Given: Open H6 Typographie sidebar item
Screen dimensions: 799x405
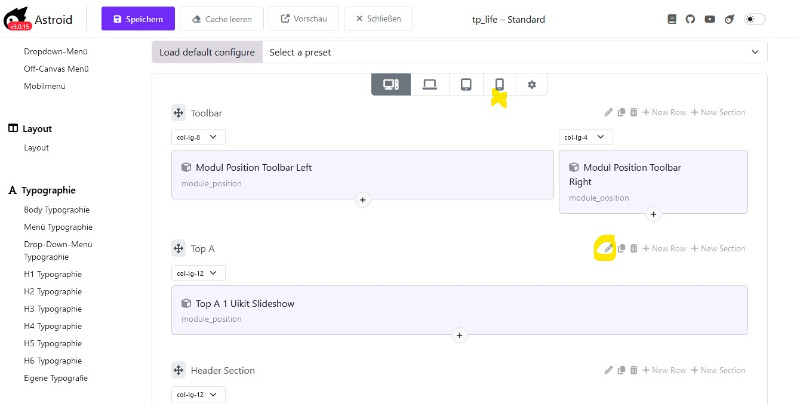Looking at the screenshot, I should tap(52, 361).
